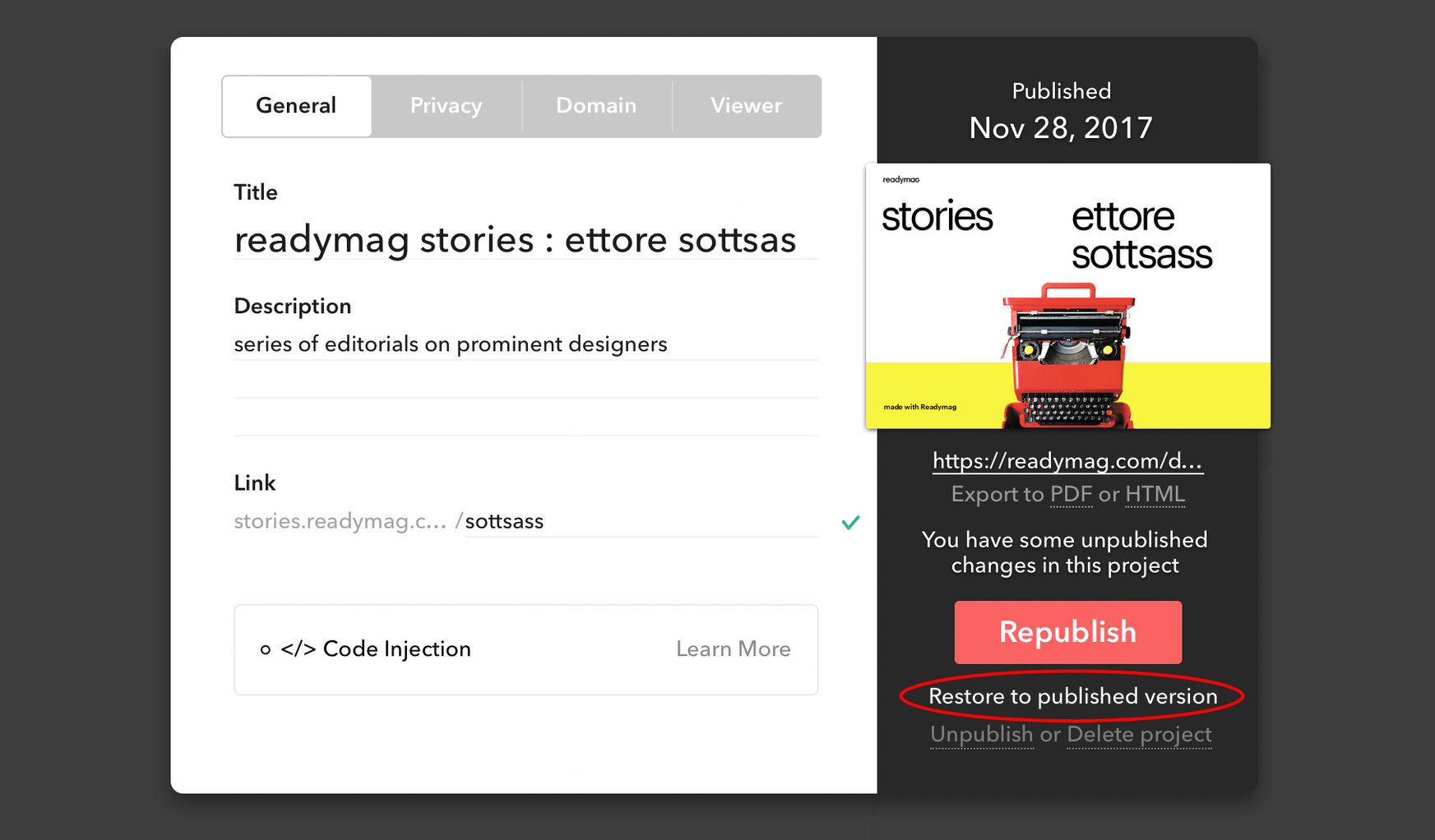
Task: Click the green link validity checkmark
Action: click(850, 522)
